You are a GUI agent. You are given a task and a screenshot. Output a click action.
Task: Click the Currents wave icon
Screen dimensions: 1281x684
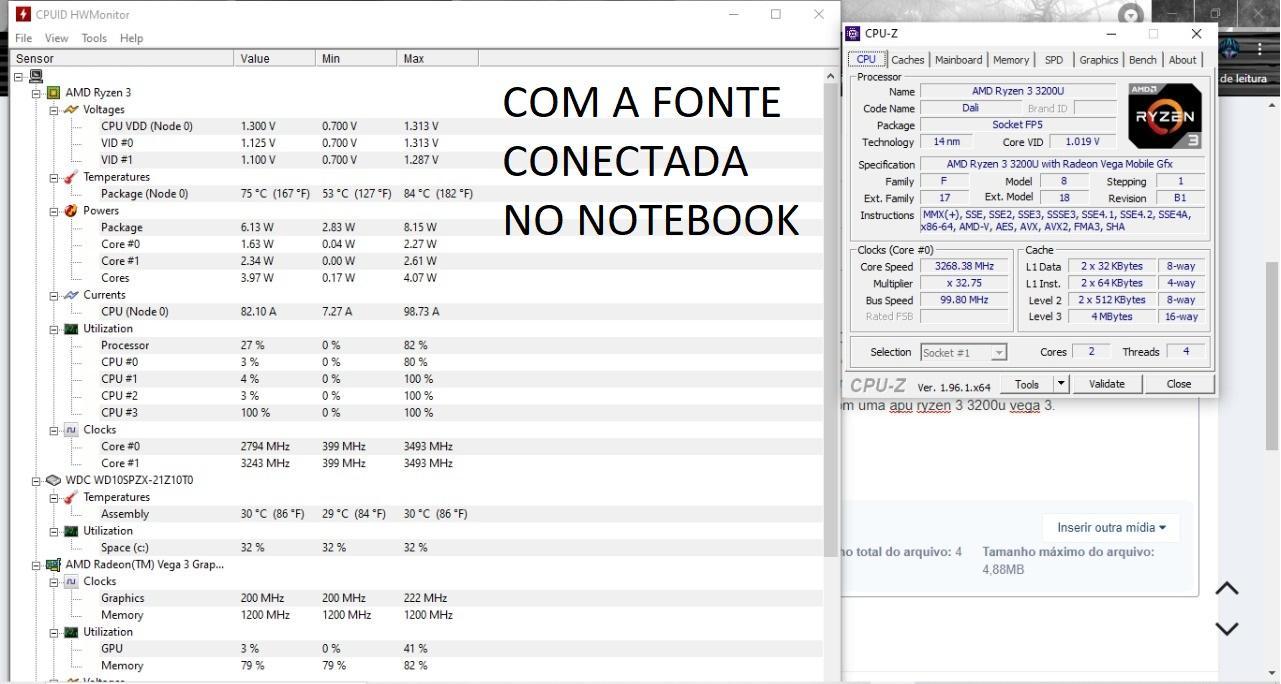click(x=70, y=295)
